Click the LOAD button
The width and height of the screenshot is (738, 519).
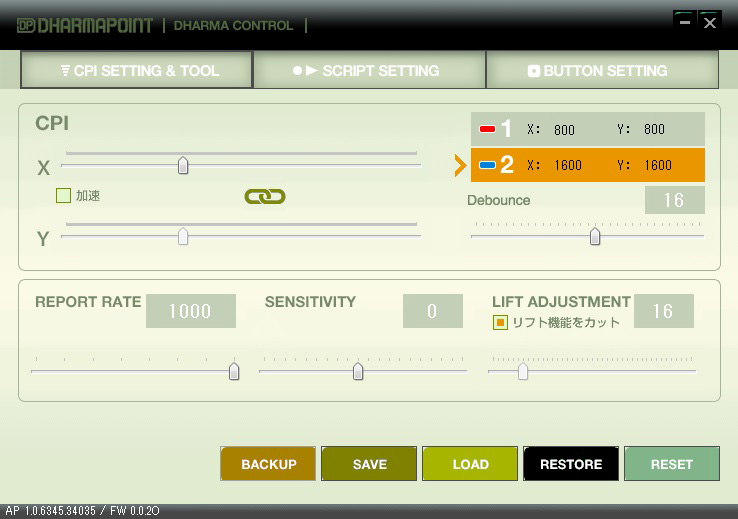point(470,464)
